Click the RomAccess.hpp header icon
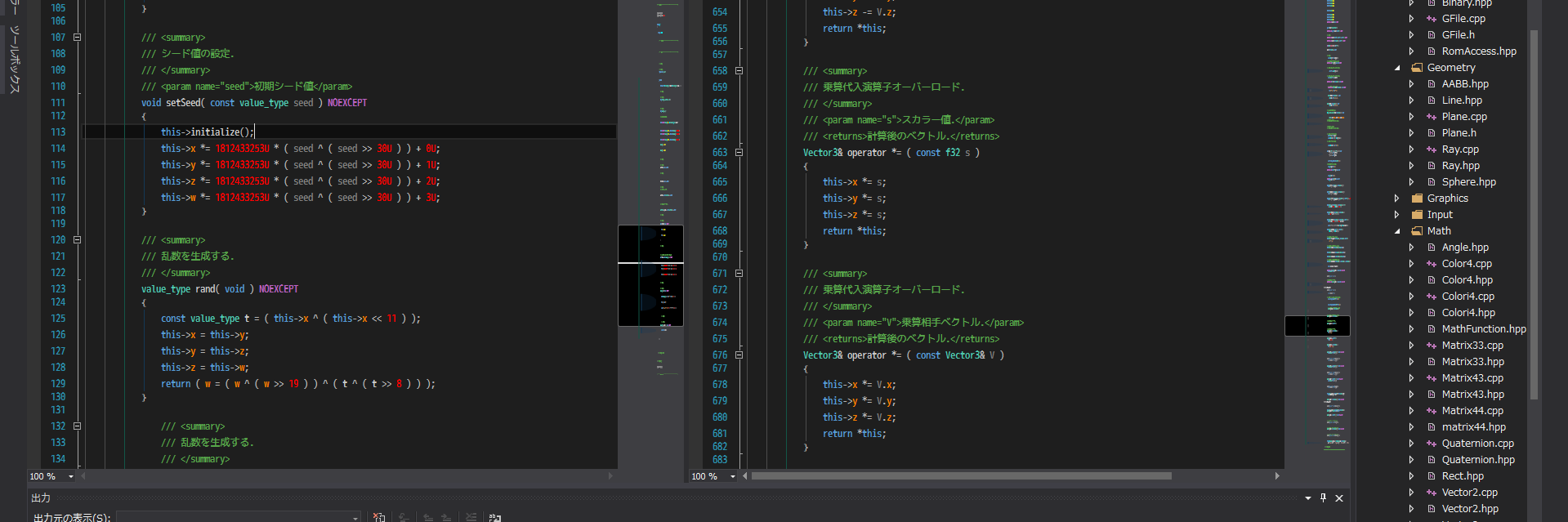This screenshot has width=1568, height=522. coord(1432,51)
